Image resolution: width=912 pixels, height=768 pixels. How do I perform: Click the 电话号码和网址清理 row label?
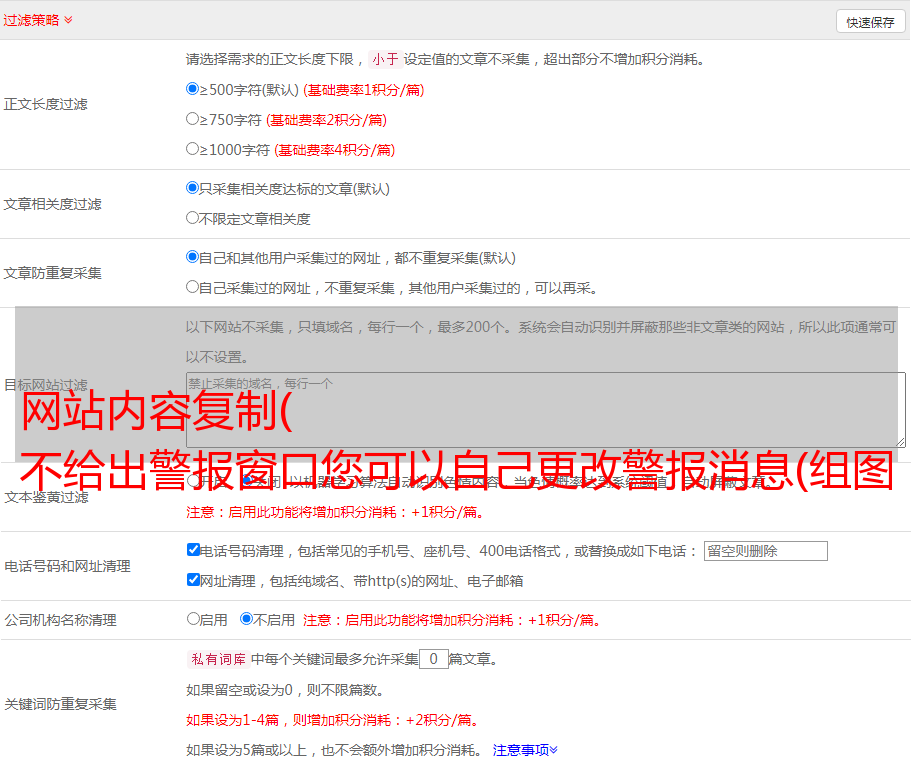pos(67,566)
